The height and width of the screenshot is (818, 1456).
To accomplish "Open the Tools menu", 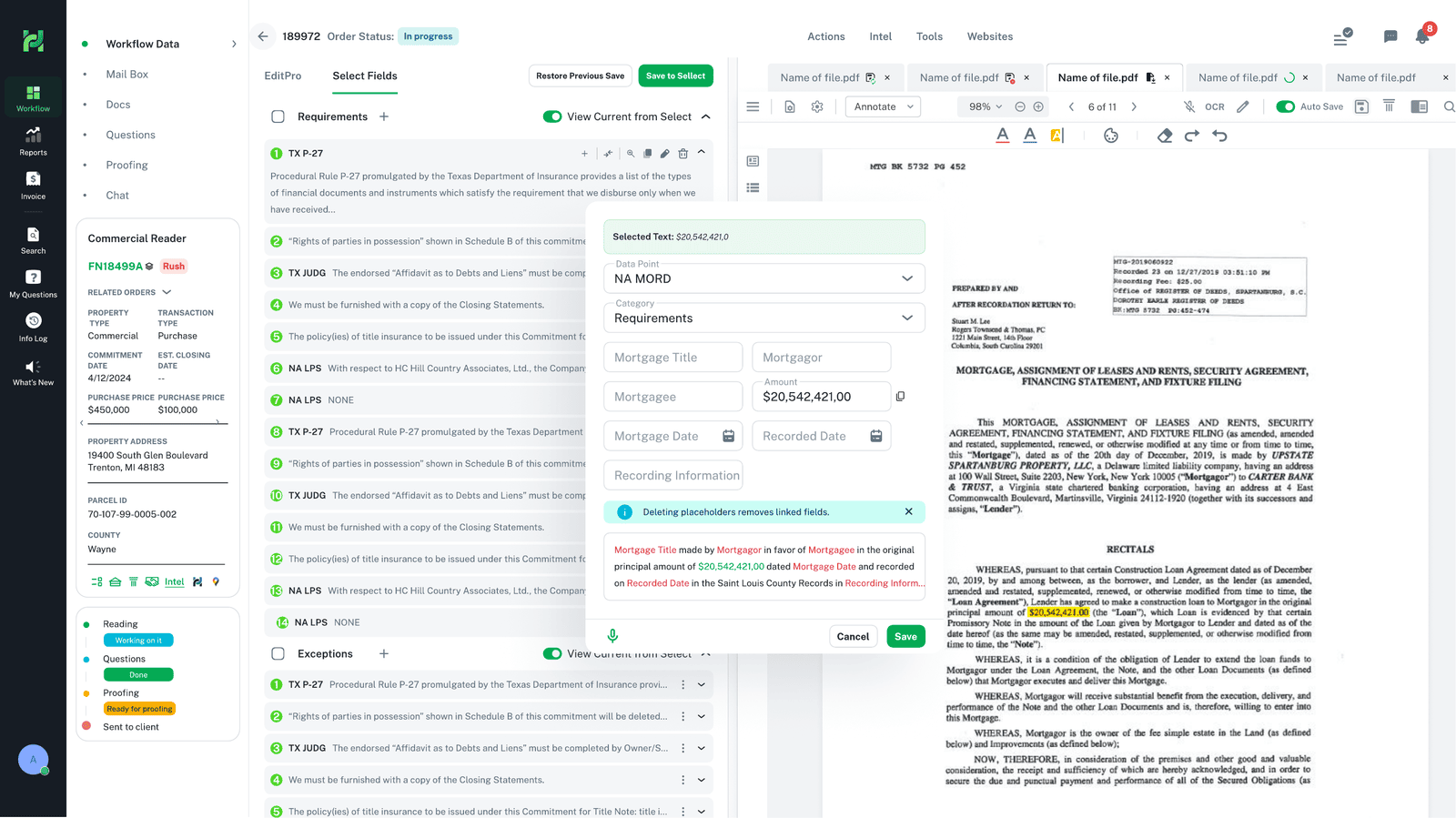I will click(x=929, y=36).
